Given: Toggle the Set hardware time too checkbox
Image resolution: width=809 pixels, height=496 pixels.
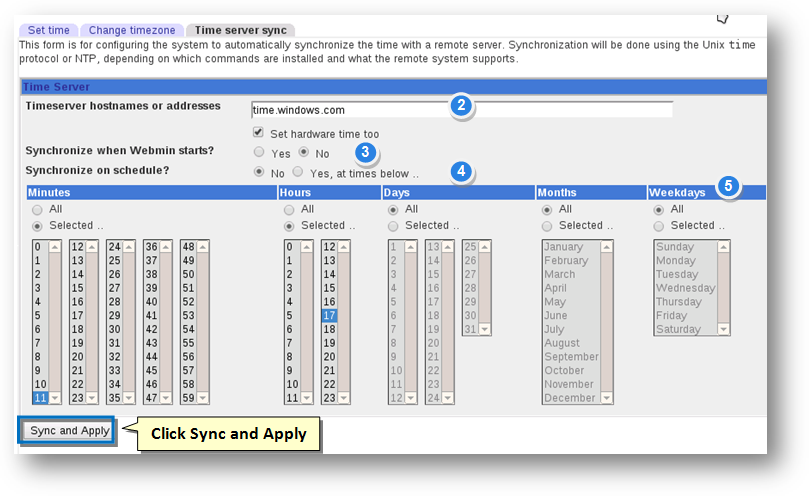Looking at the screenshot, I should coord(258,133).
